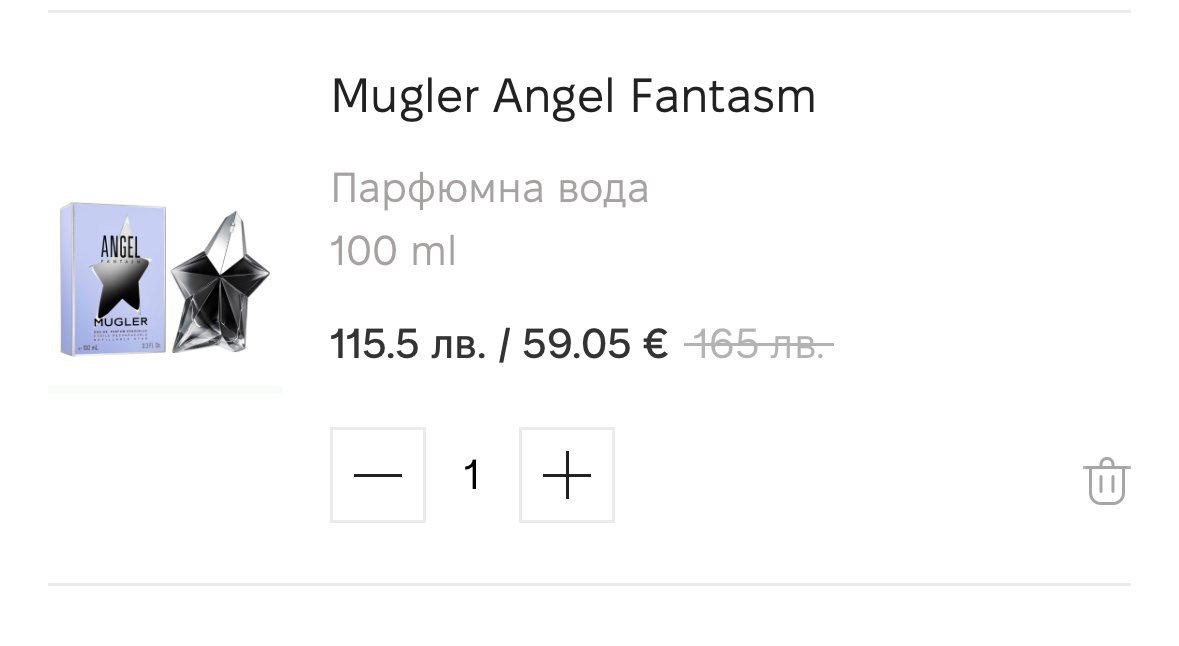Click the cross of the plus icon
The width and height of the screenshot is (1179, 646).
coord(567,475)
